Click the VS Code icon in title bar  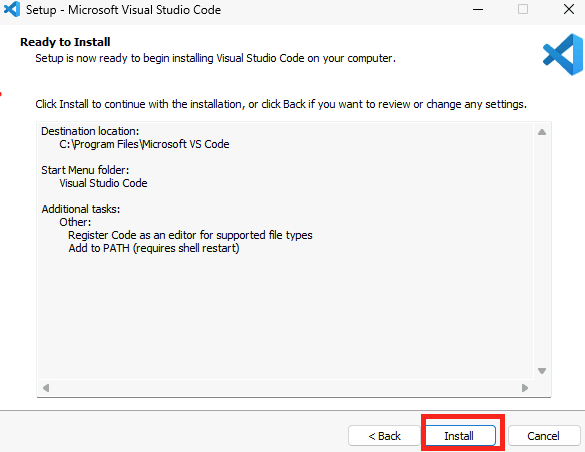pos(12,9)
